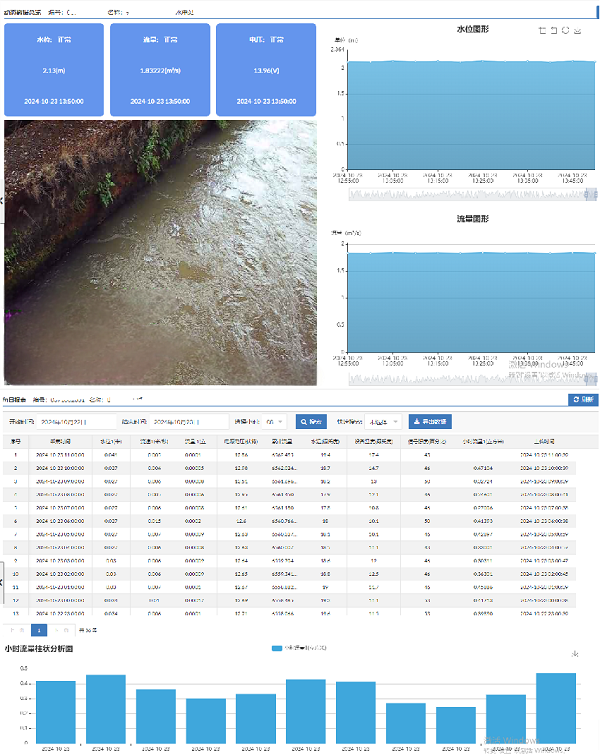Click save-as-image icon on water level chart
Screen dimensions: 600x755
(x=578, y=31)
